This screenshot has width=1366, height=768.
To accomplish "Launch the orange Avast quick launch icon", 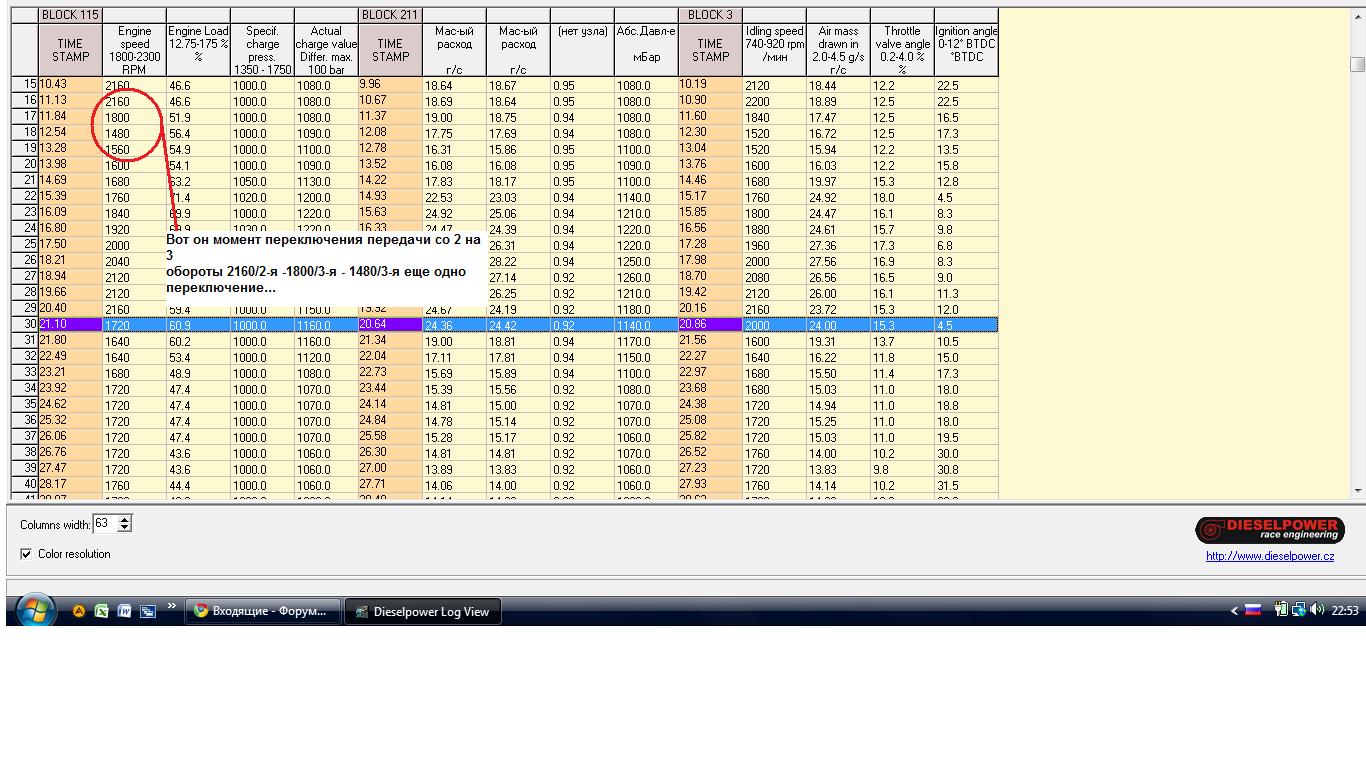I will coord(79,611).
